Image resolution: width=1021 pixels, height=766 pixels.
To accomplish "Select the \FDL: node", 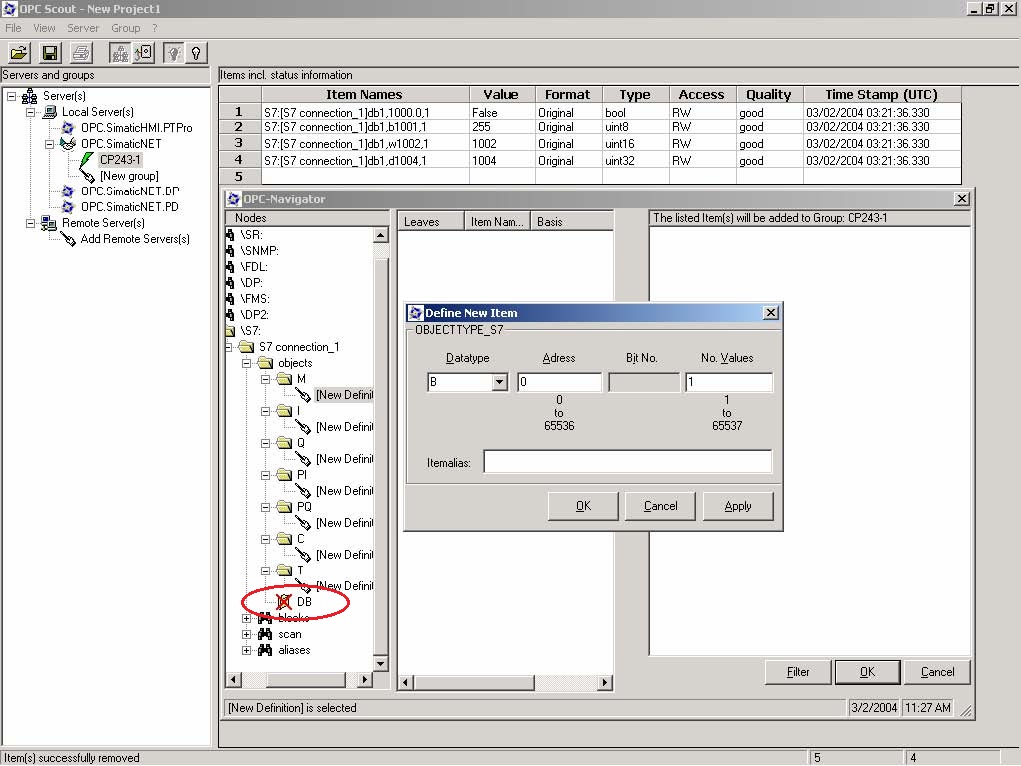I will click(253, 266).
